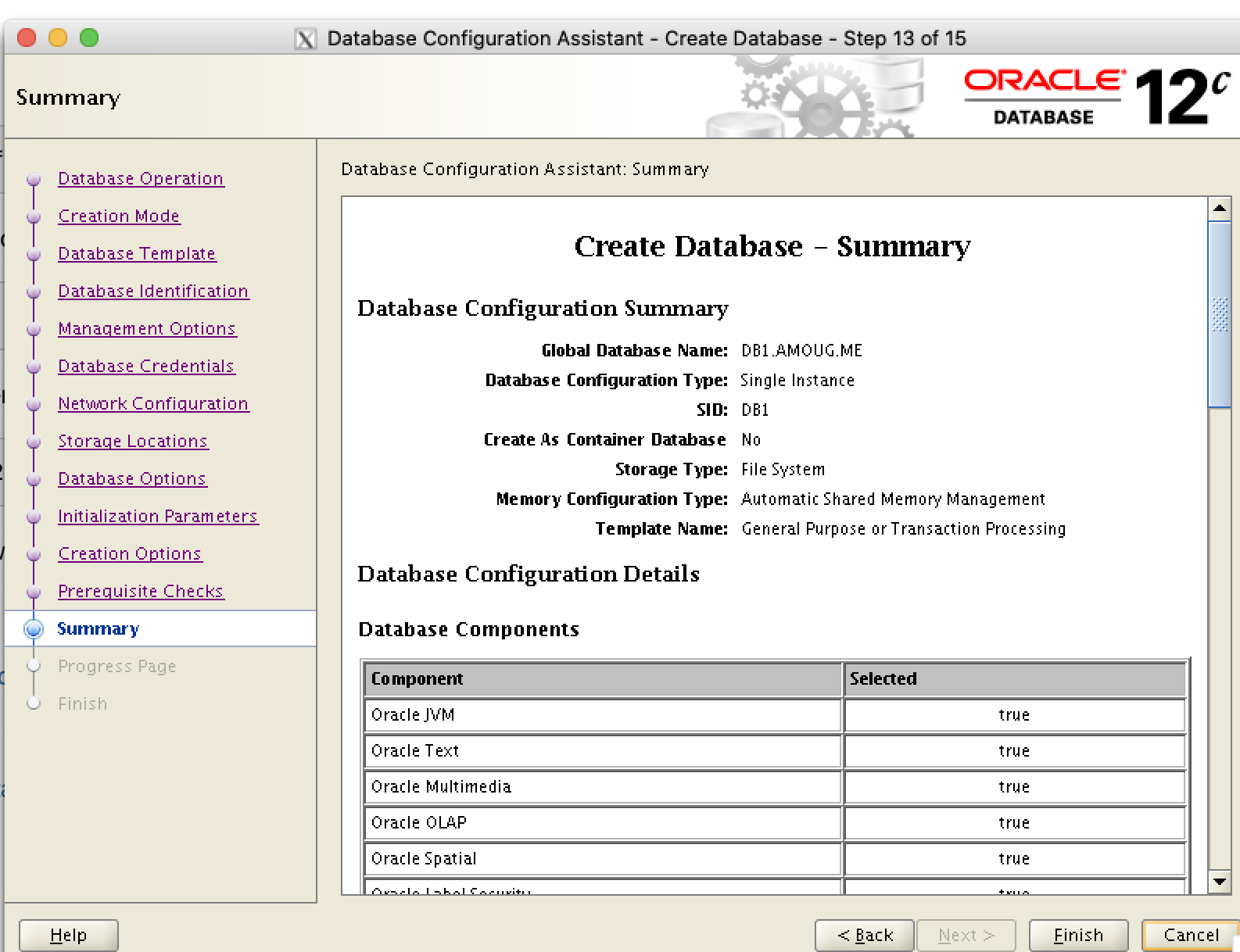
Task: Click the Create As Container Database No value
Action: (x=751, y=439)
